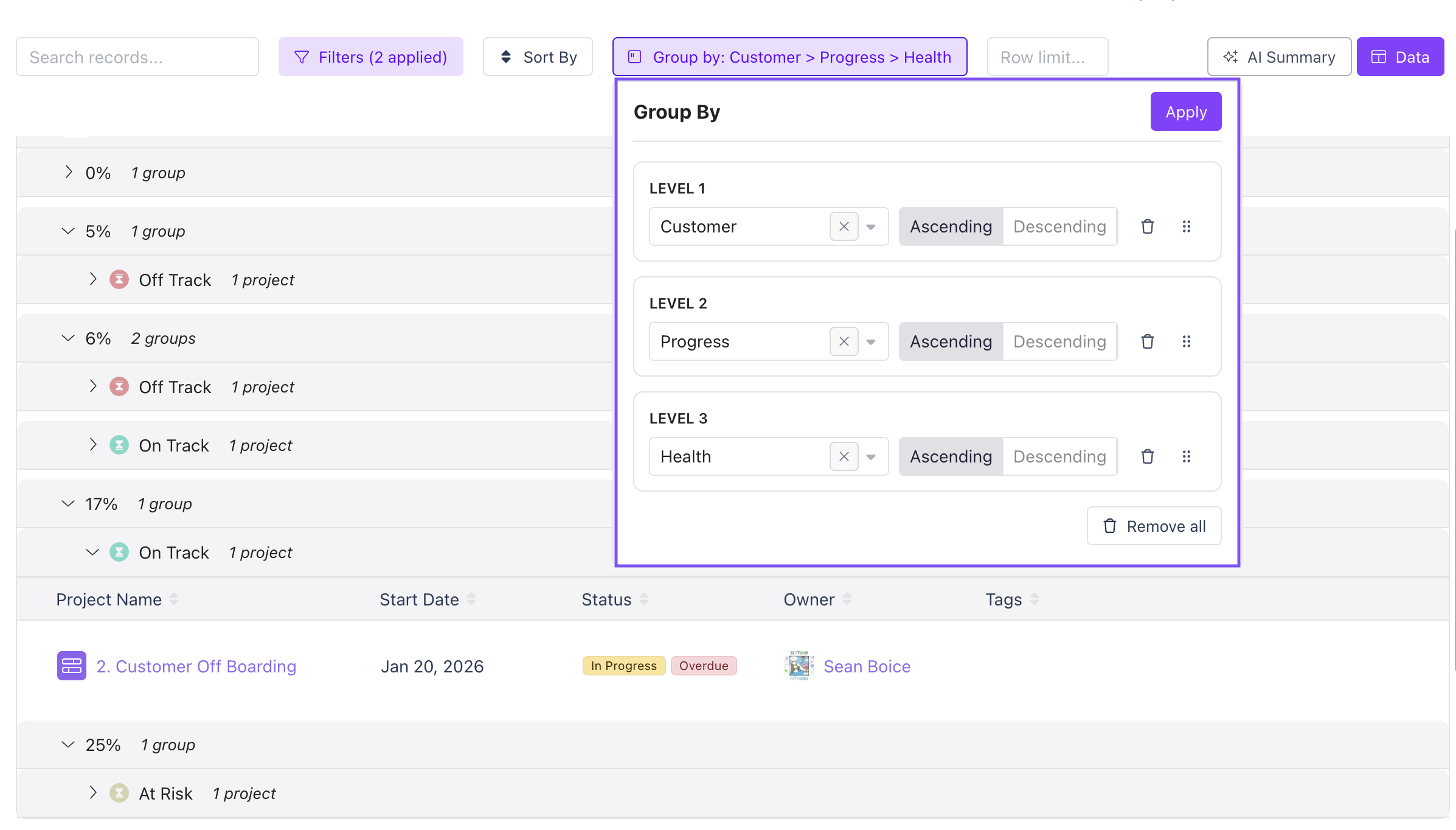
Task: Grab the Level 1 drag handle
Action: (x=1186, y=226)
